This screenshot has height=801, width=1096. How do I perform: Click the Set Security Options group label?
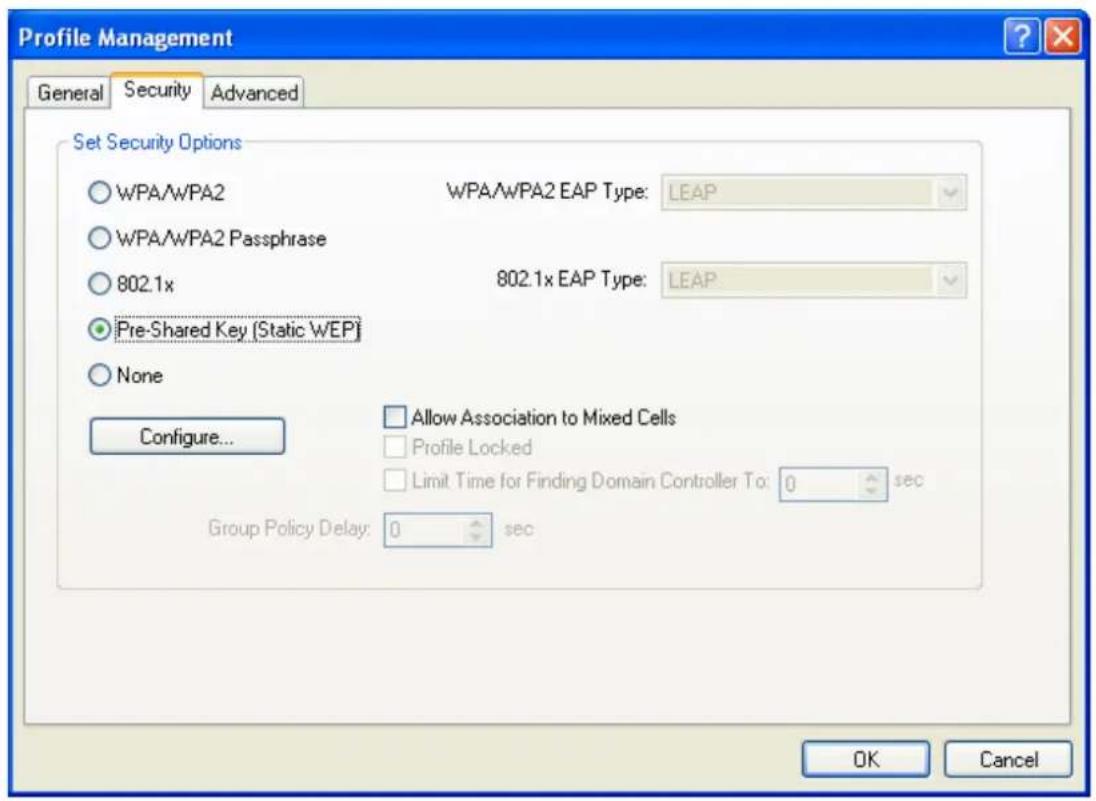(157, 143)
